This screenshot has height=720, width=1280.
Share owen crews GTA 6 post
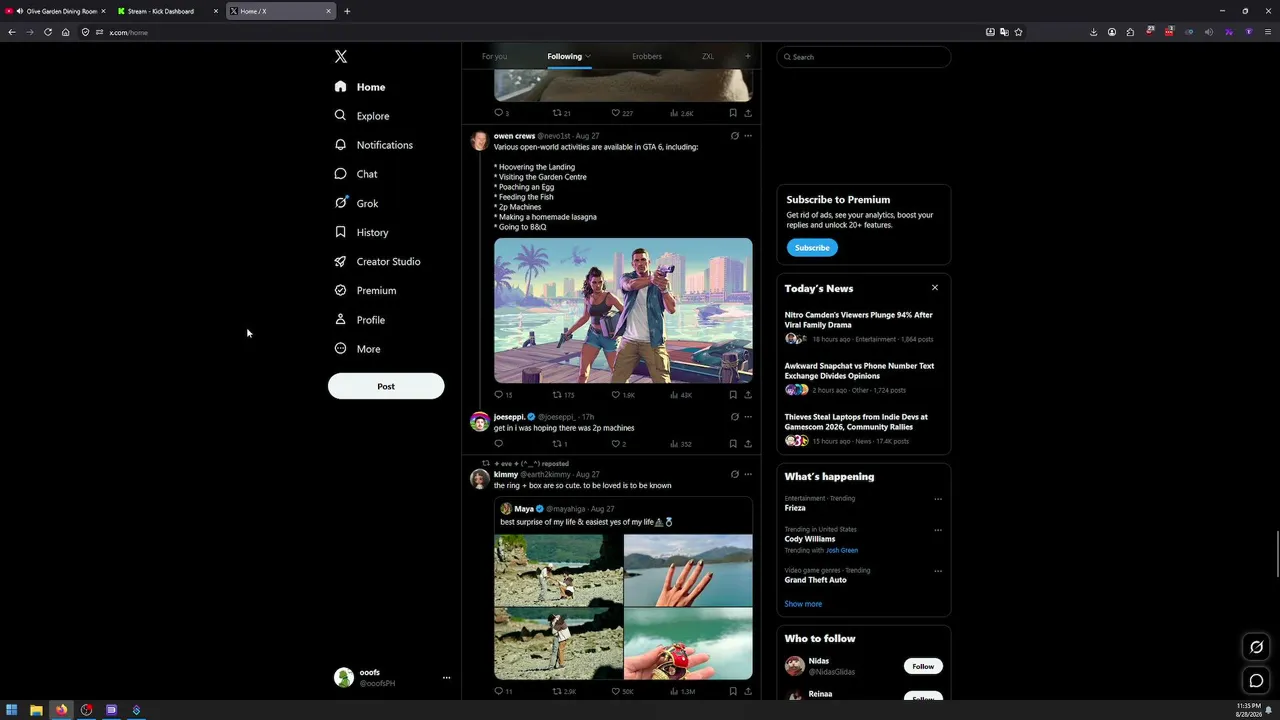click(x=748, y=395)
